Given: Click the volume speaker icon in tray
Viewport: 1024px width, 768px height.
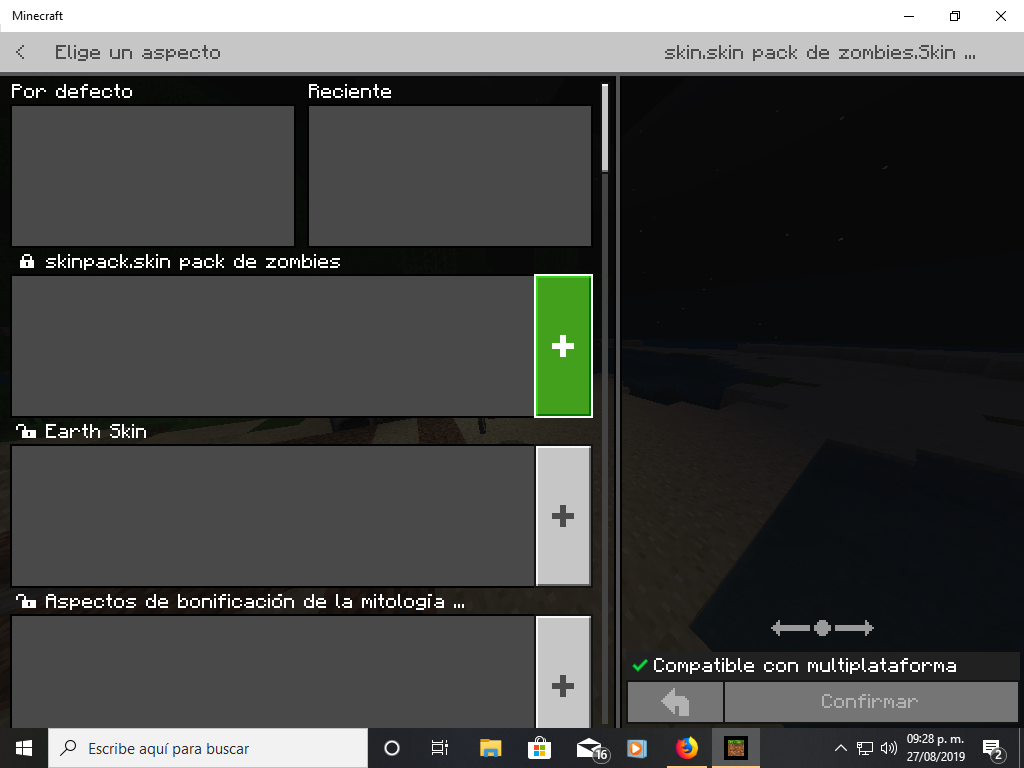Looking at the screenshot, I should click(888, 748).
